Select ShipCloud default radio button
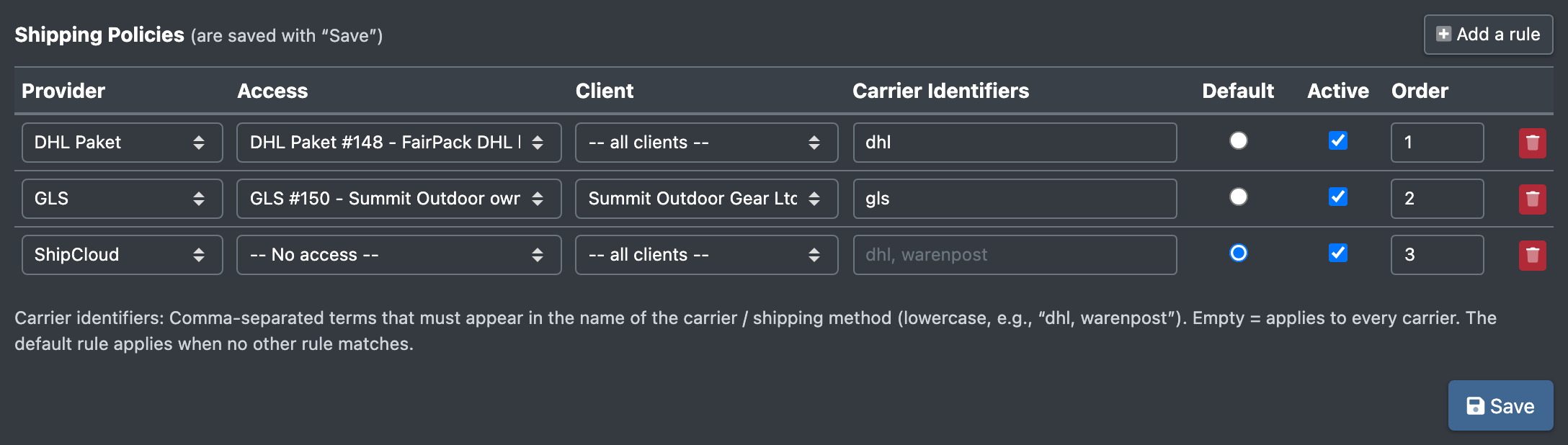 pyautogui.click(x=1238, y=253)
